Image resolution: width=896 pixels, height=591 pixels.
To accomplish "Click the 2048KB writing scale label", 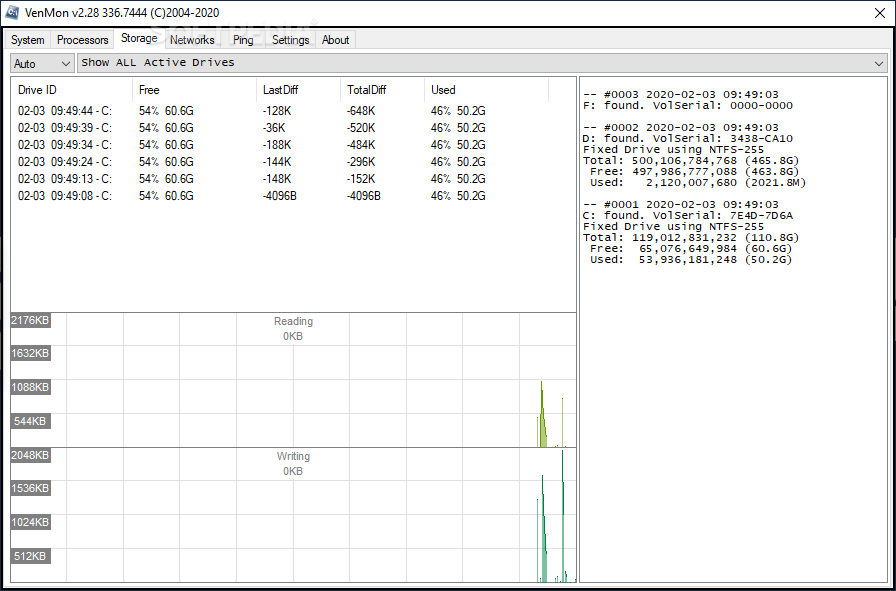I will pos(31,455).
